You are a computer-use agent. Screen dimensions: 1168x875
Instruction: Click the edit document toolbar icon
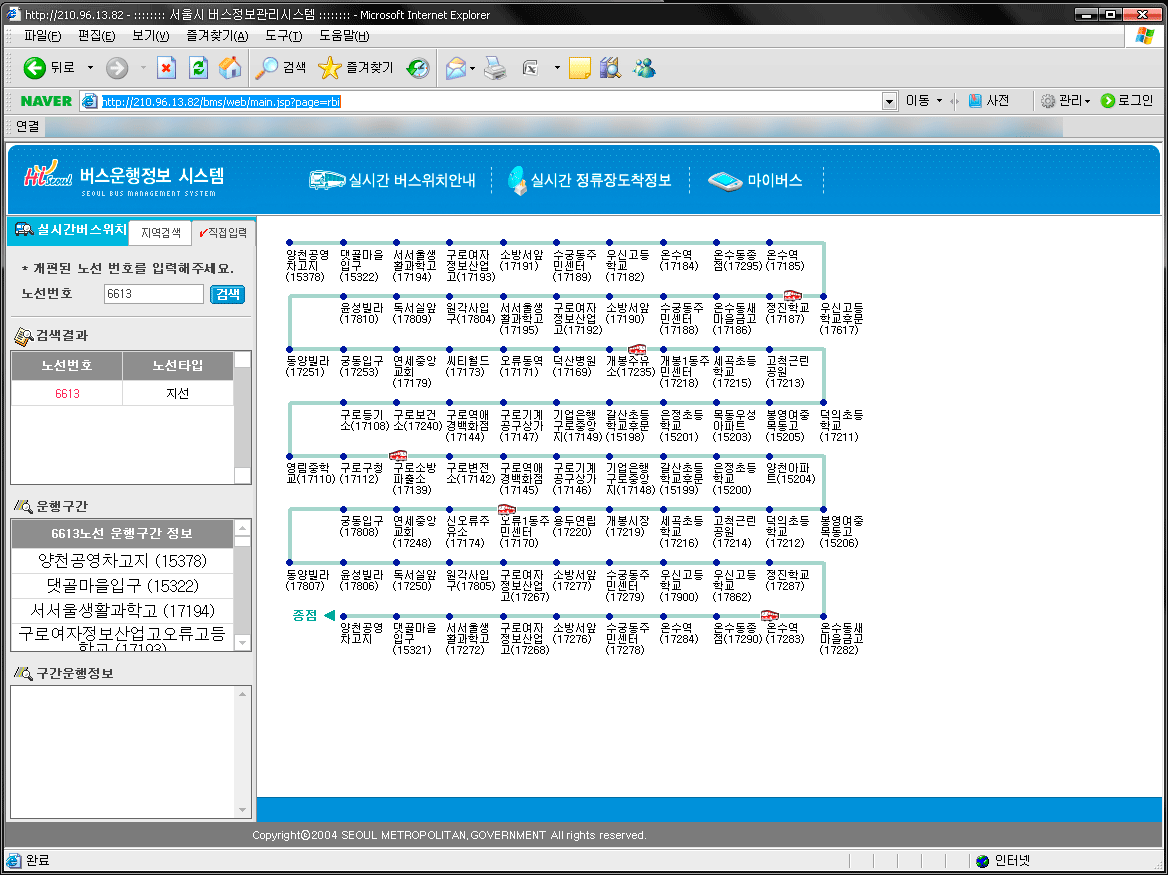point(530,69)
